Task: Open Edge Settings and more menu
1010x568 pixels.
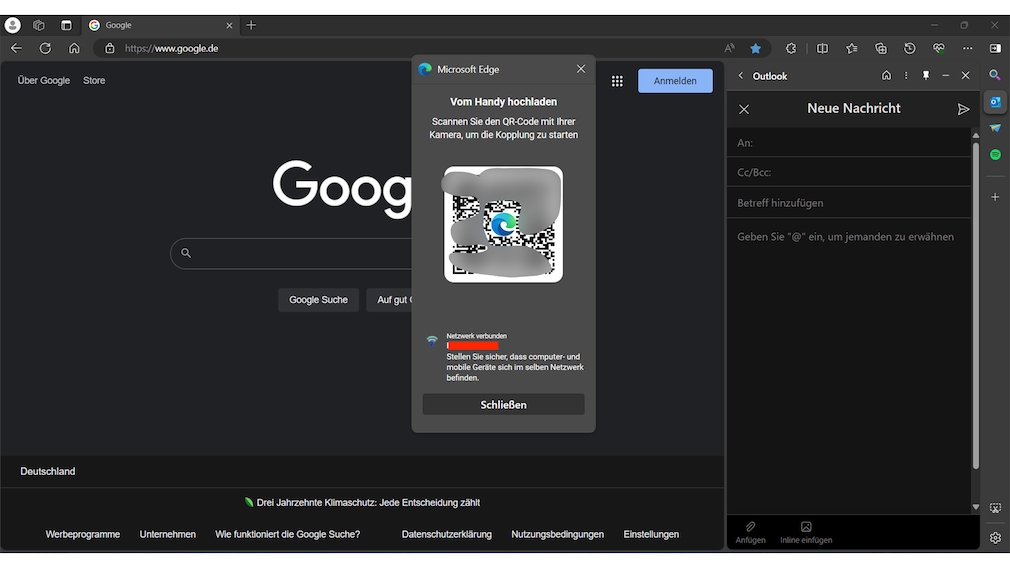Action: (967, 48)
